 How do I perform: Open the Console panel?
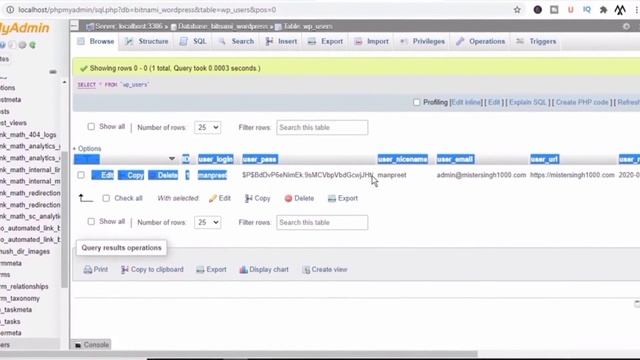click(x=91, y=345)
